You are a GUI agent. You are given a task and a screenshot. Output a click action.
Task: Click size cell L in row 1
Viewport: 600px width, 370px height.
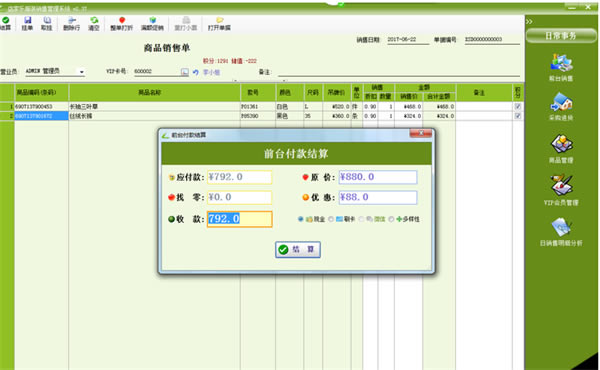click(x=313, y=106)
